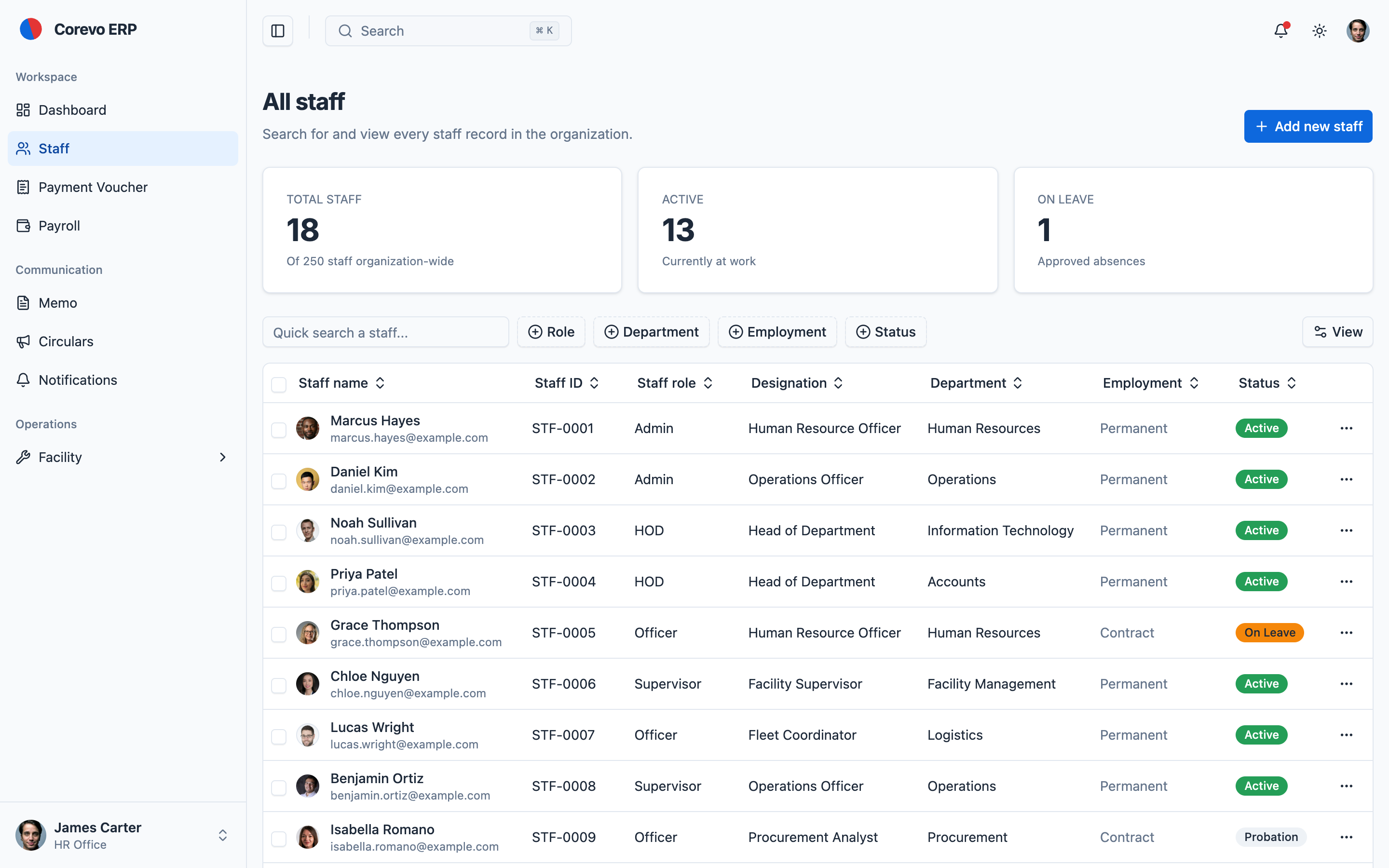Open row actions for Lucas Wright
This screenshot has width=1389, height=868.
click(x=1347, y=735)
